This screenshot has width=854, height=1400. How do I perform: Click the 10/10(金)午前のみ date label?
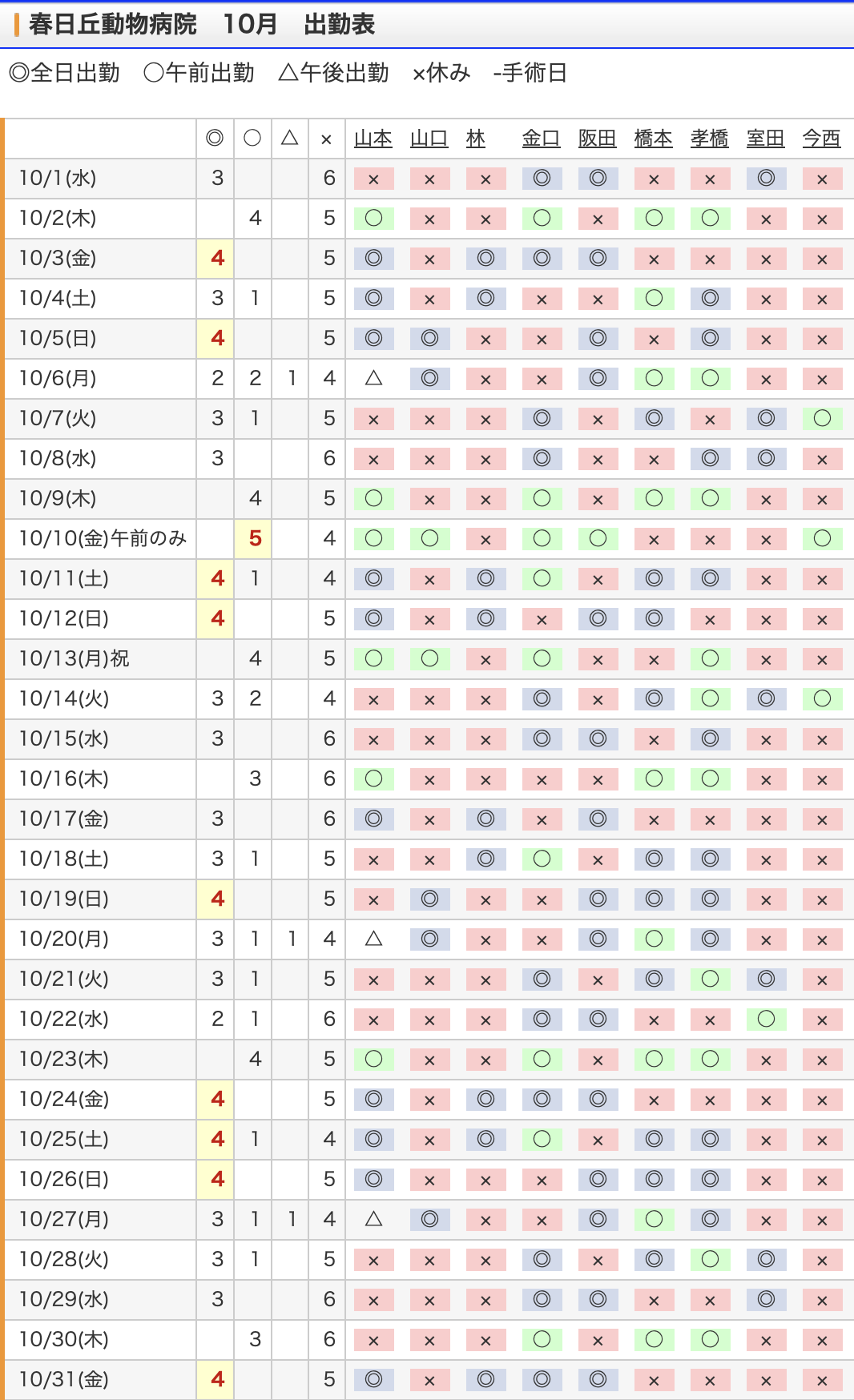point(103,538)
